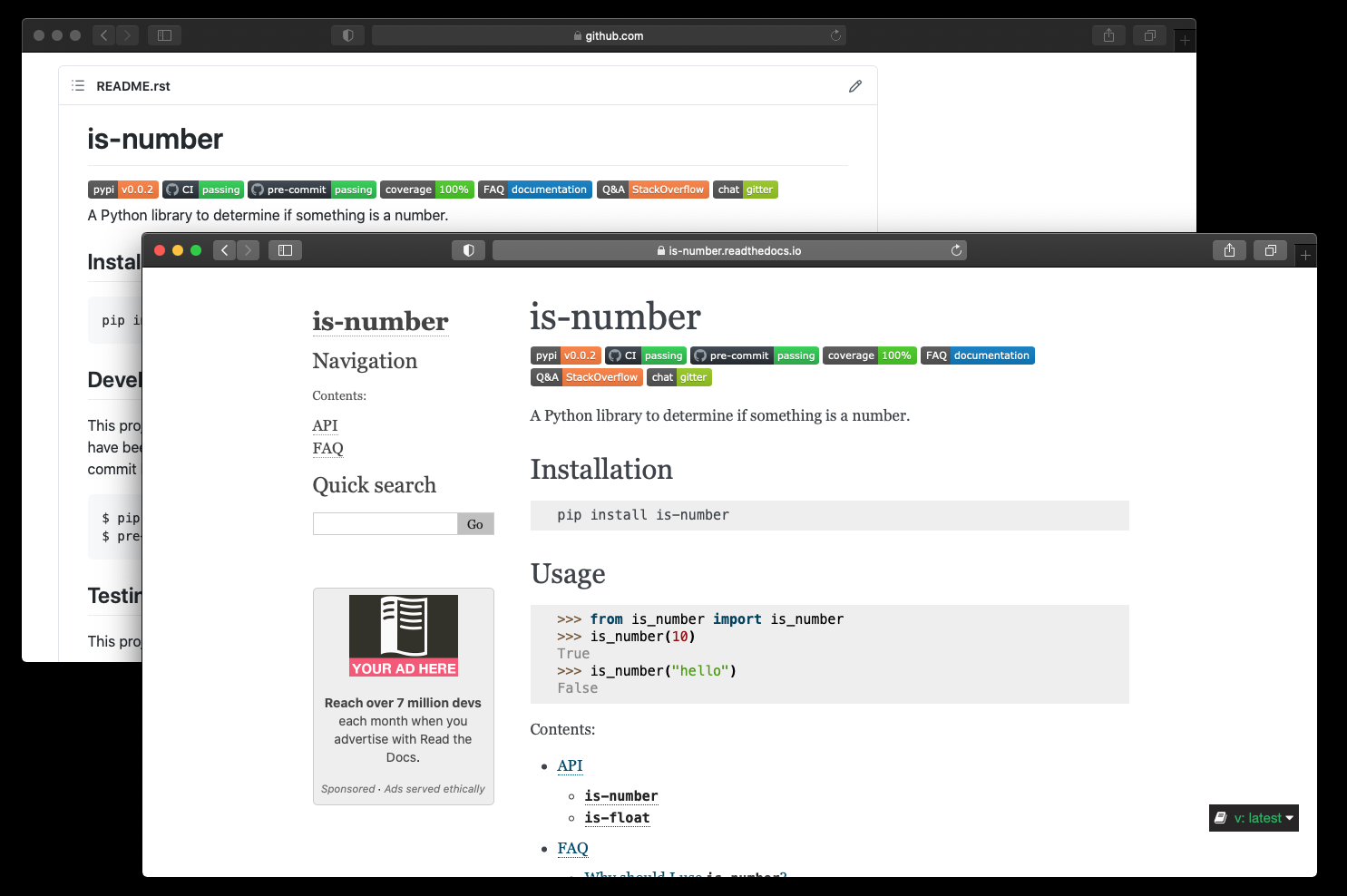
Task: Click the coverage 100% badge
Action: 869,355
